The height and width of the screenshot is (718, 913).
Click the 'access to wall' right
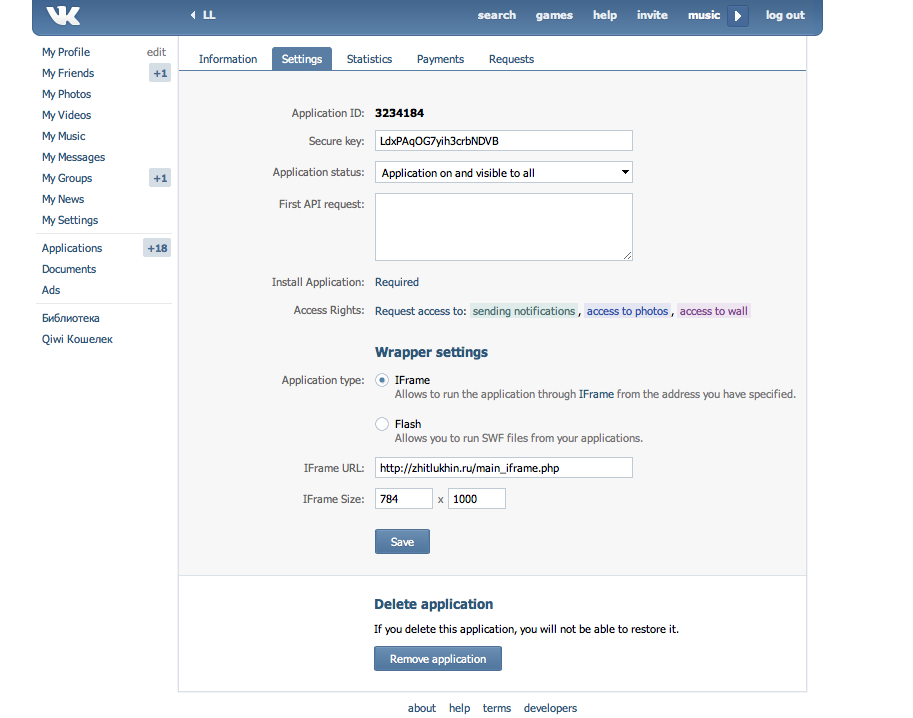713,311
